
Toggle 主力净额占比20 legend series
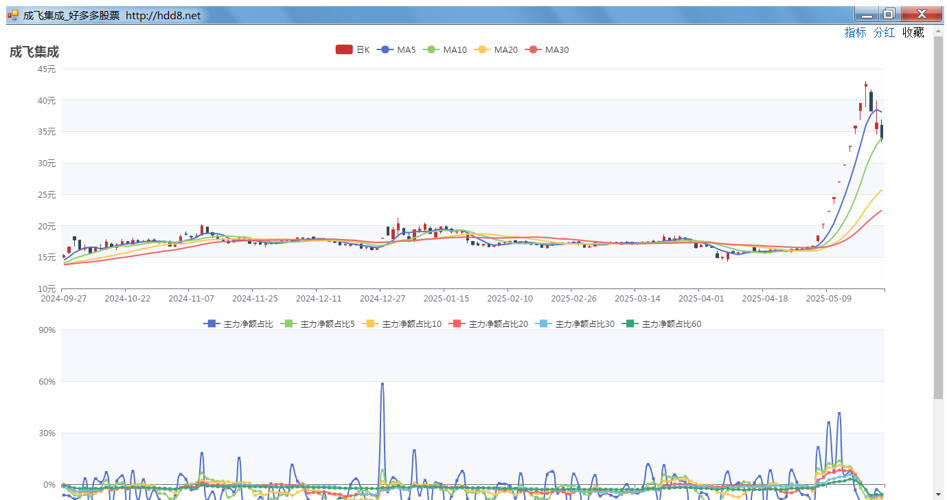click(488, 324)
